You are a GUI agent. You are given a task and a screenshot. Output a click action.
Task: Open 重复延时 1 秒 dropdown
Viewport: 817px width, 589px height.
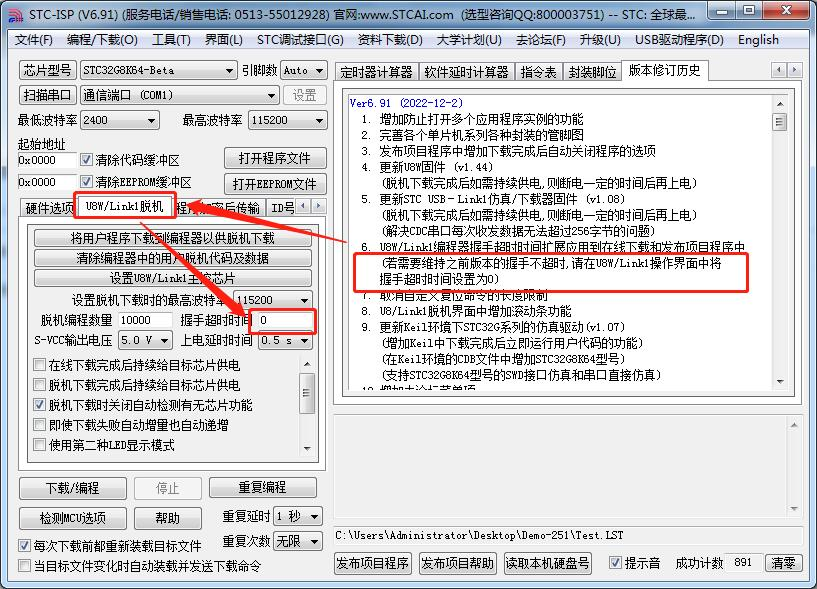click(298, 517)
